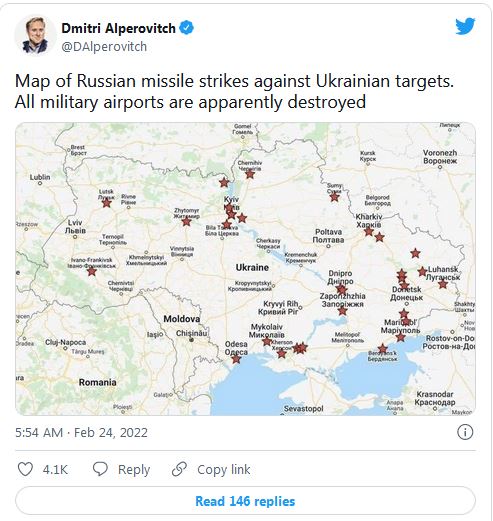Open Dmitri Alperovitch's profile picture
The height and width of the screenshot is (521, 493).
[35, 36]
